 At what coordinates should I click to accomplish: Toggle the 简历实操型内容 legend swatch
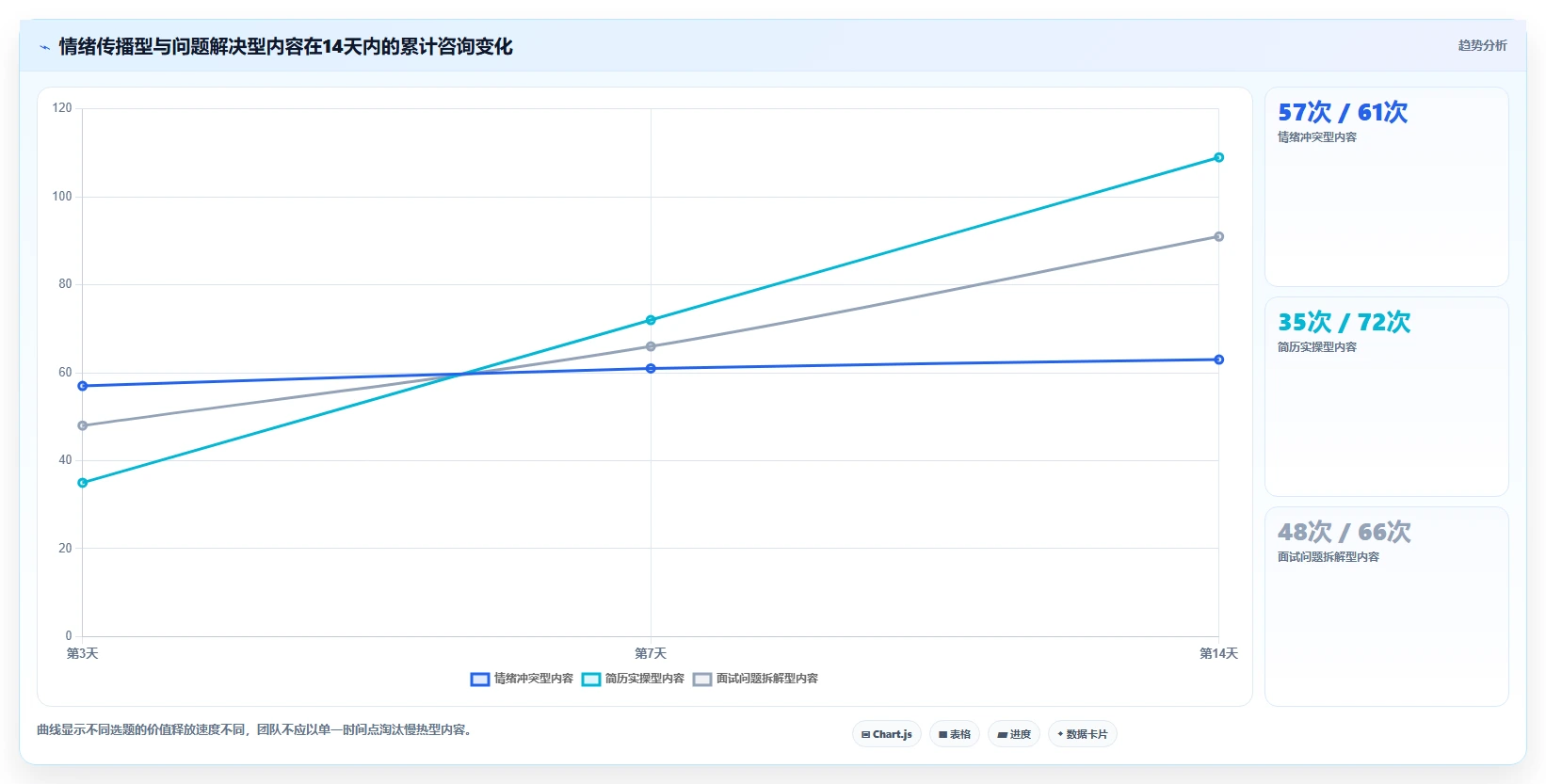(591, 680)
